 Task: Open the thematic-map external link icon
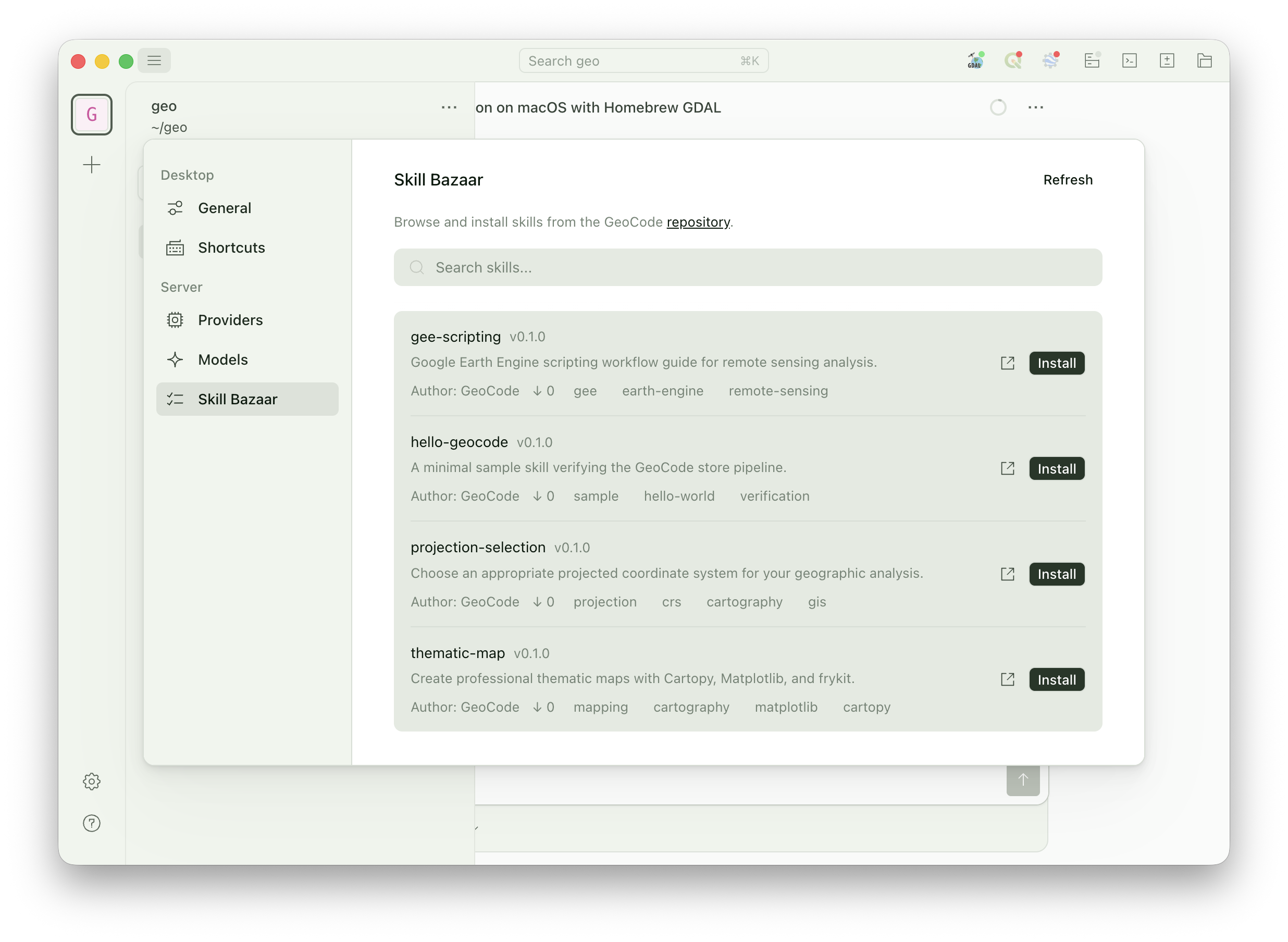[x=1008, y=680]
